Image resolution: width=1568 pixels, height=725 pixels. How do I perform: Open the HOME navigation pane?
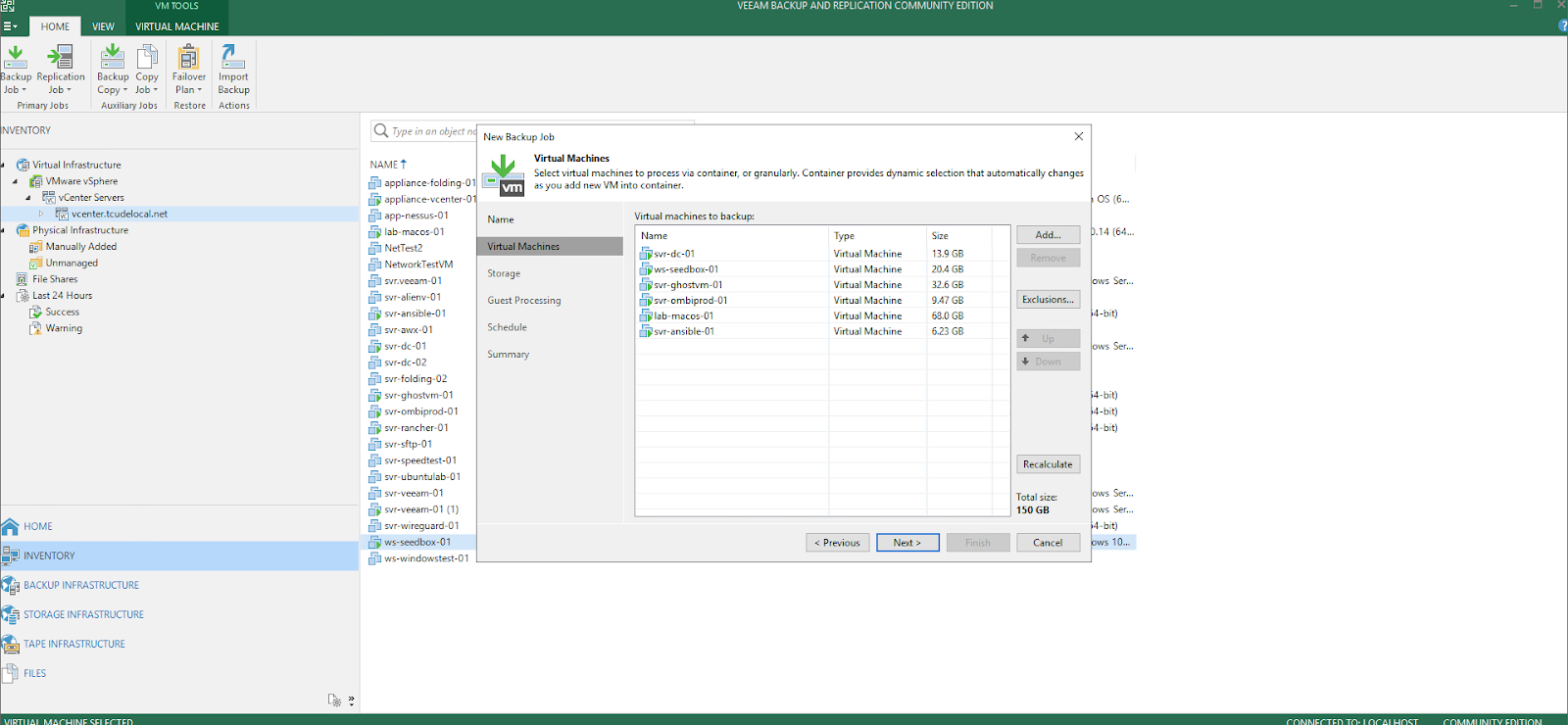[x=179, y=526]
